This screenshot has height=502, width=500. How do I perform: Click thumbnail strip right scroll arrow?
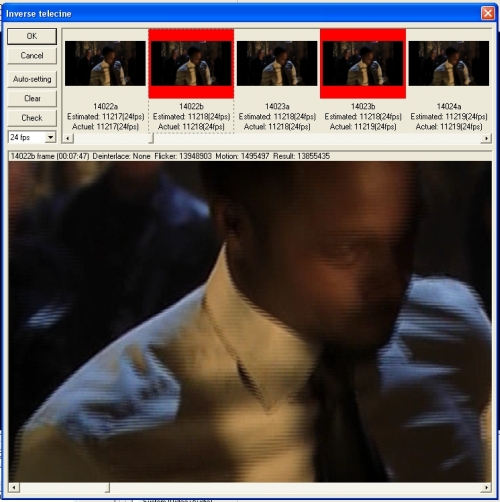click(486, 138)
